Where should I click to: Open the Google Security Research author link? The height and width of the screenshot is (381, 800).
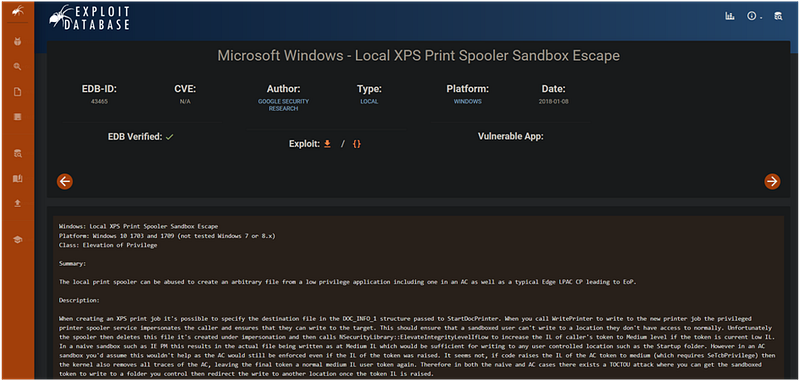tap(283, 105)
